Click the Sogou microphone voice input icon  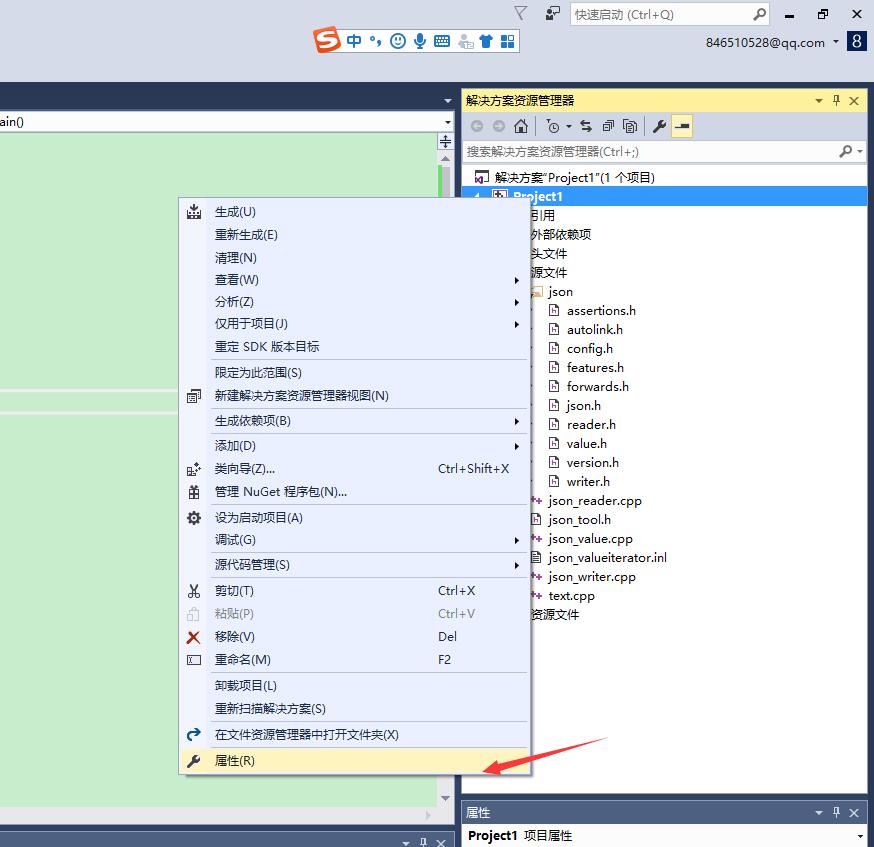[419, 40]
